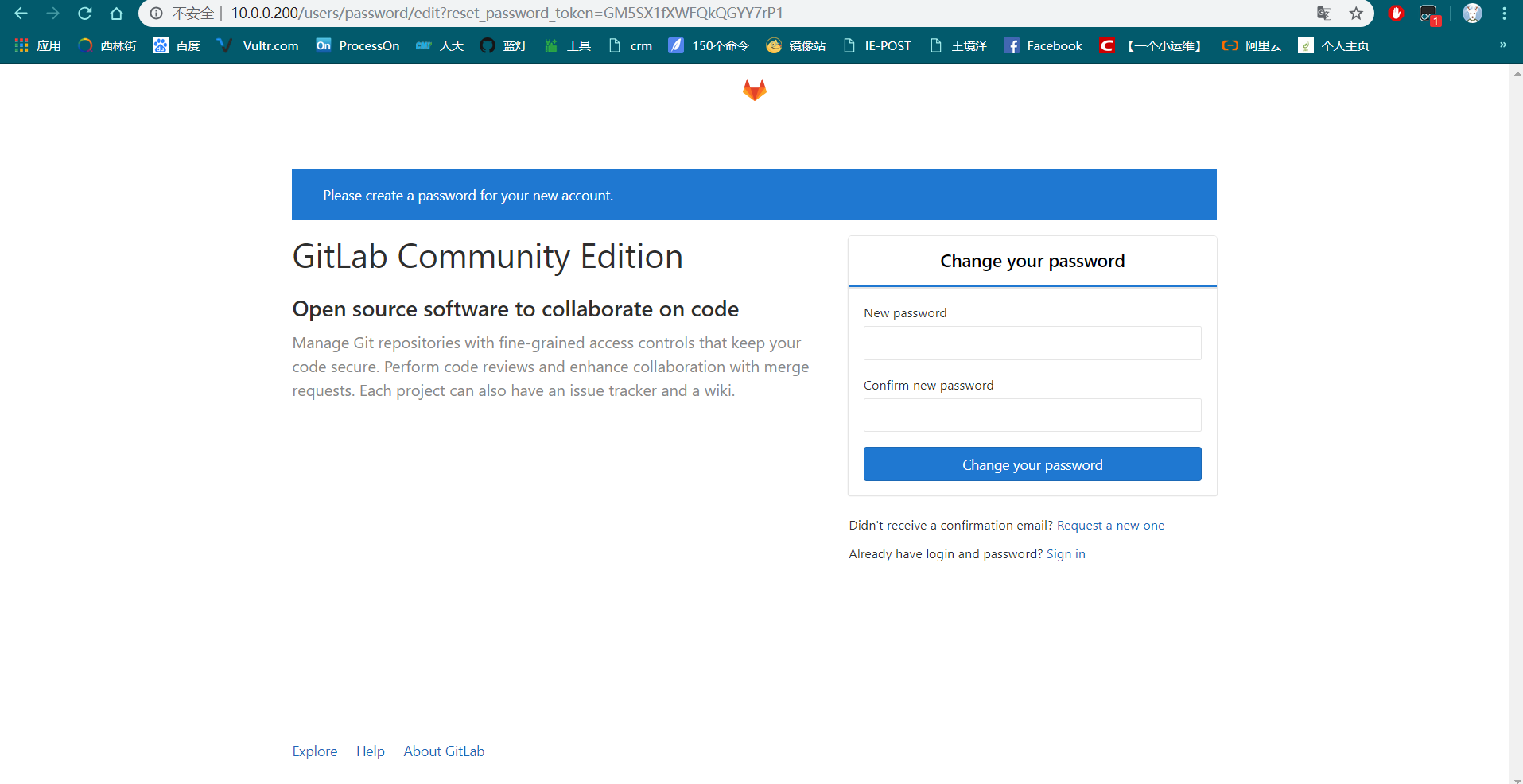Image resolution: width=1523 pixels, height=784 pixels.
Task: Click the GitLab fox logo at page top
Action: click(753, 89)
